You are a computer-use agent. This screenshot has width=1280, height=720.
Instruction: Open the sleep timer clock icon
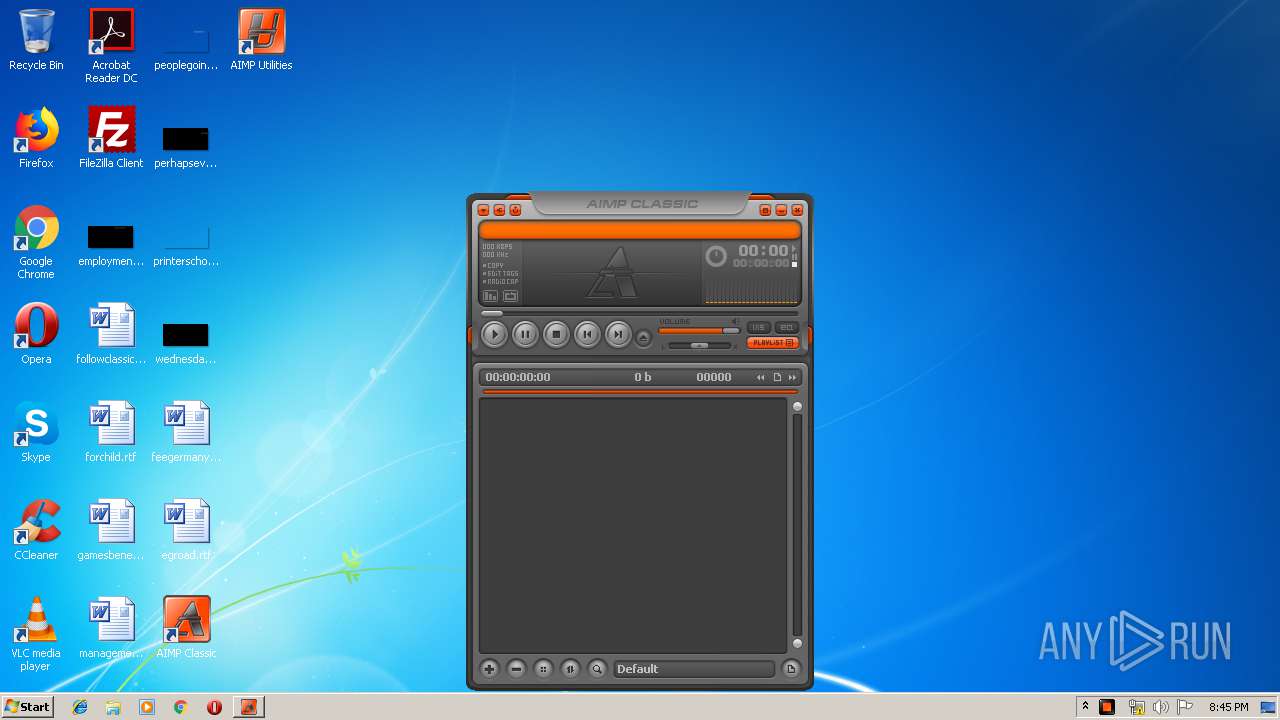point(716,256)
